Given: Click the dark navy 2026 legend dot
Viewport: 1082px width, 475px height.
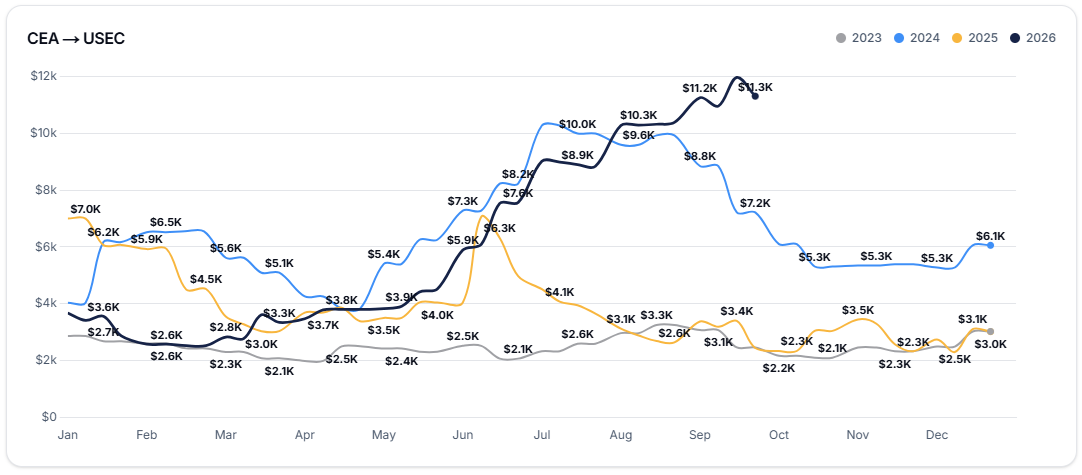Looking at the screenshot, I should tap(1014, 38).
